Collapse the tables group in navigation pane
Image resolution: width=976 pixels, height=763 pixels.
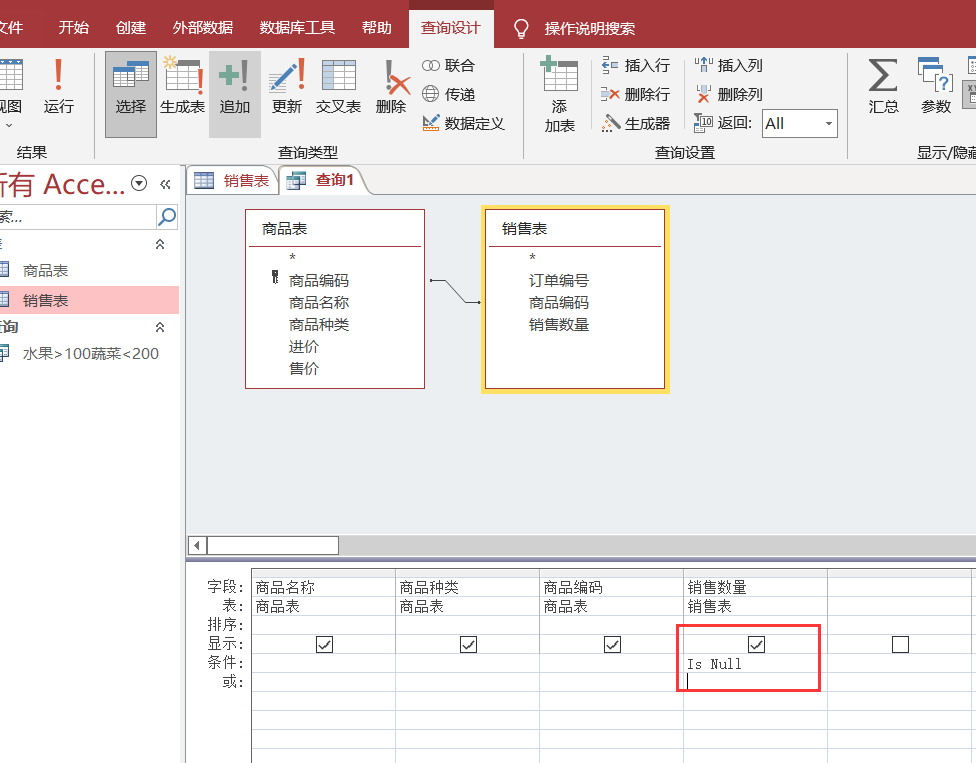pos(160,244)
